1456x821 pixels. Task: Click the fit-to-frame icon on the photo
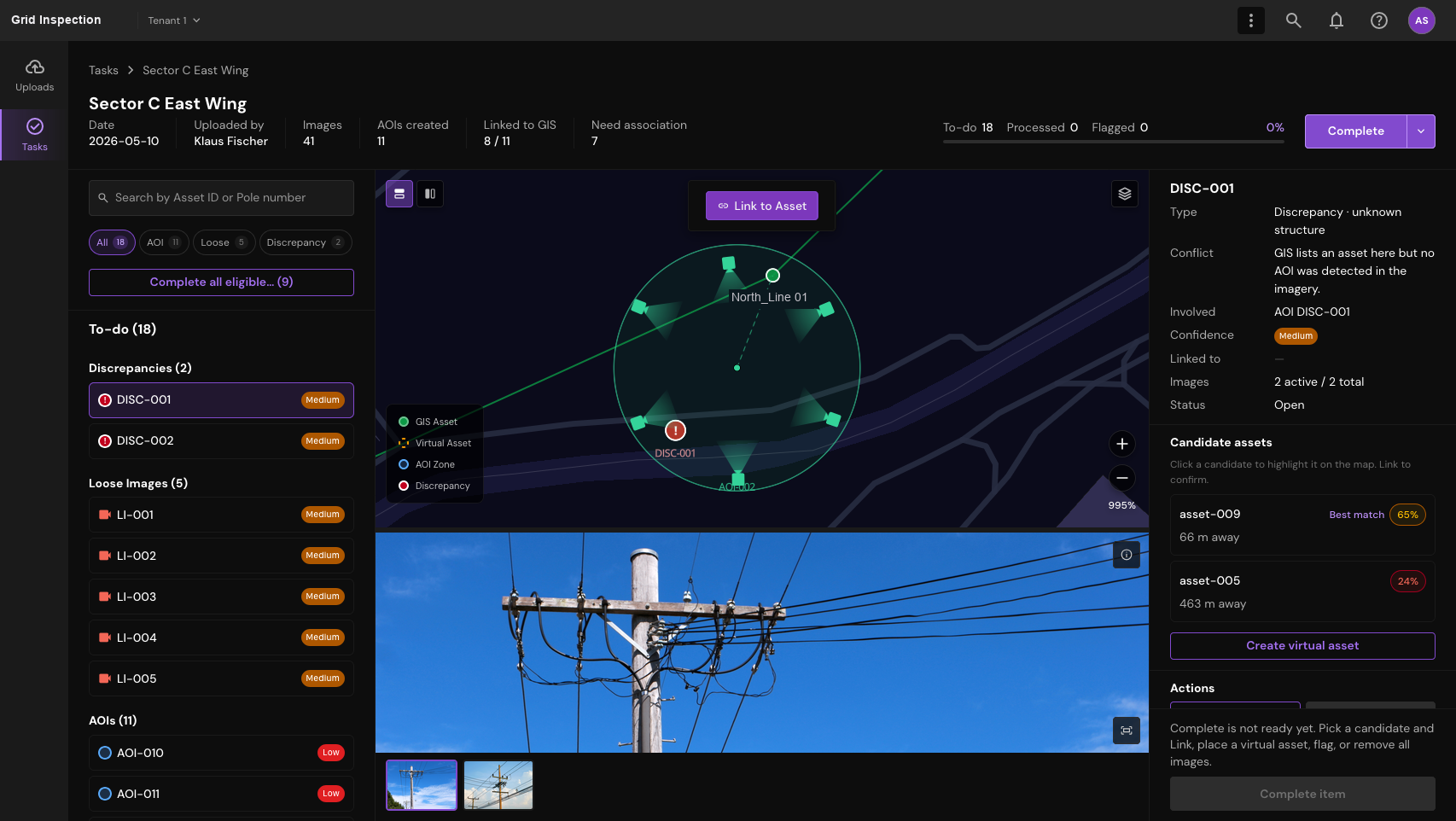pos(1127,731)
